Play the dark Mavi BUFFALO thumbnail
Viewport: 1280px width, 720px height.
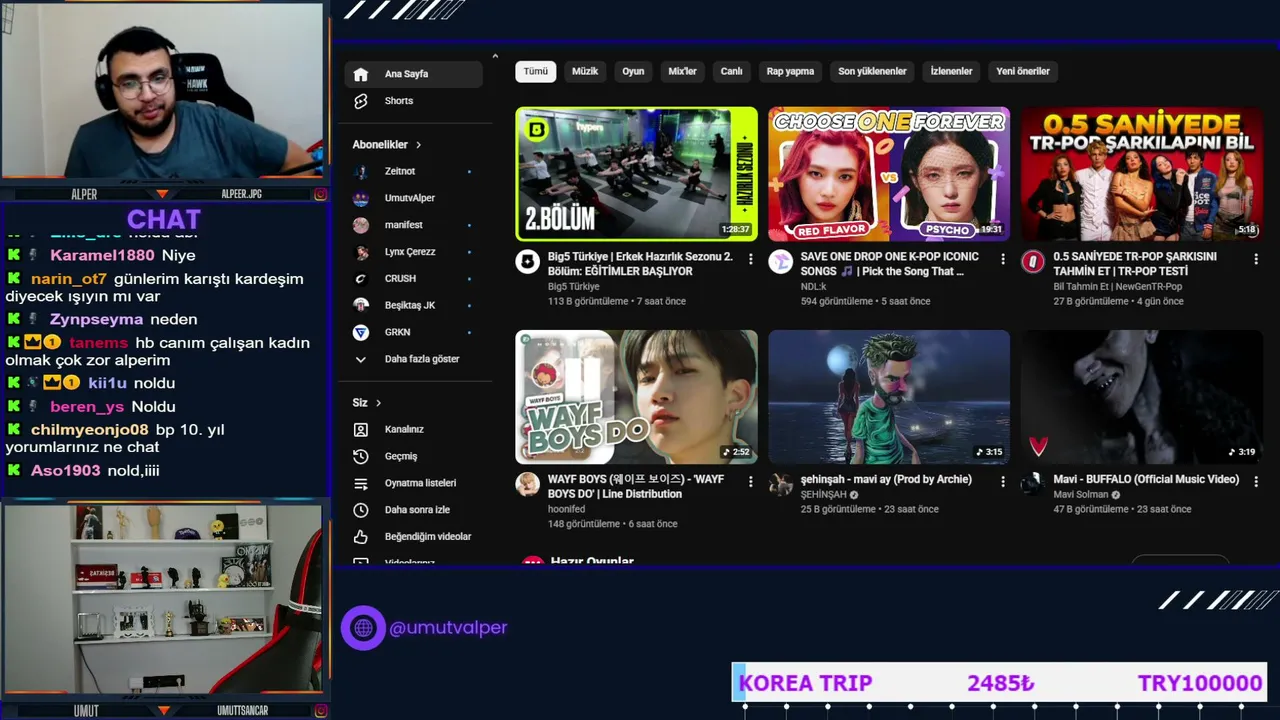point(1142,397)
